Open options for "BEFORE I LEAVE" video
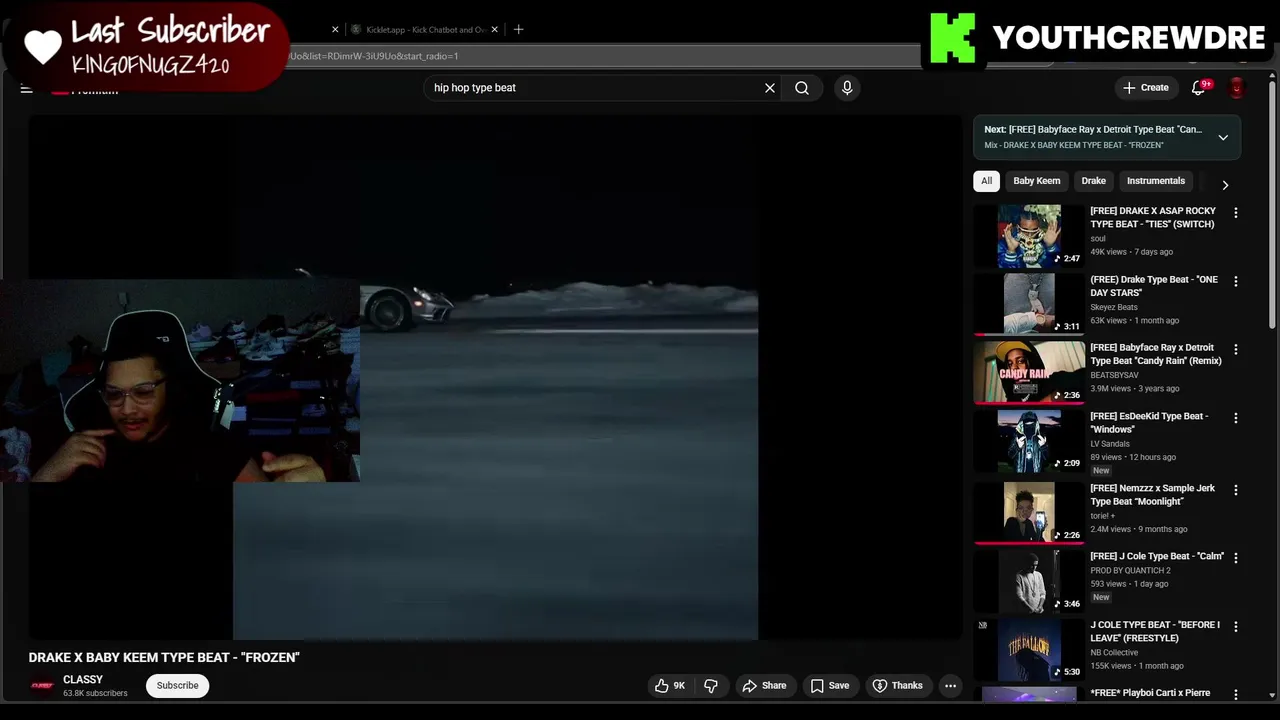 (1236, 627)
